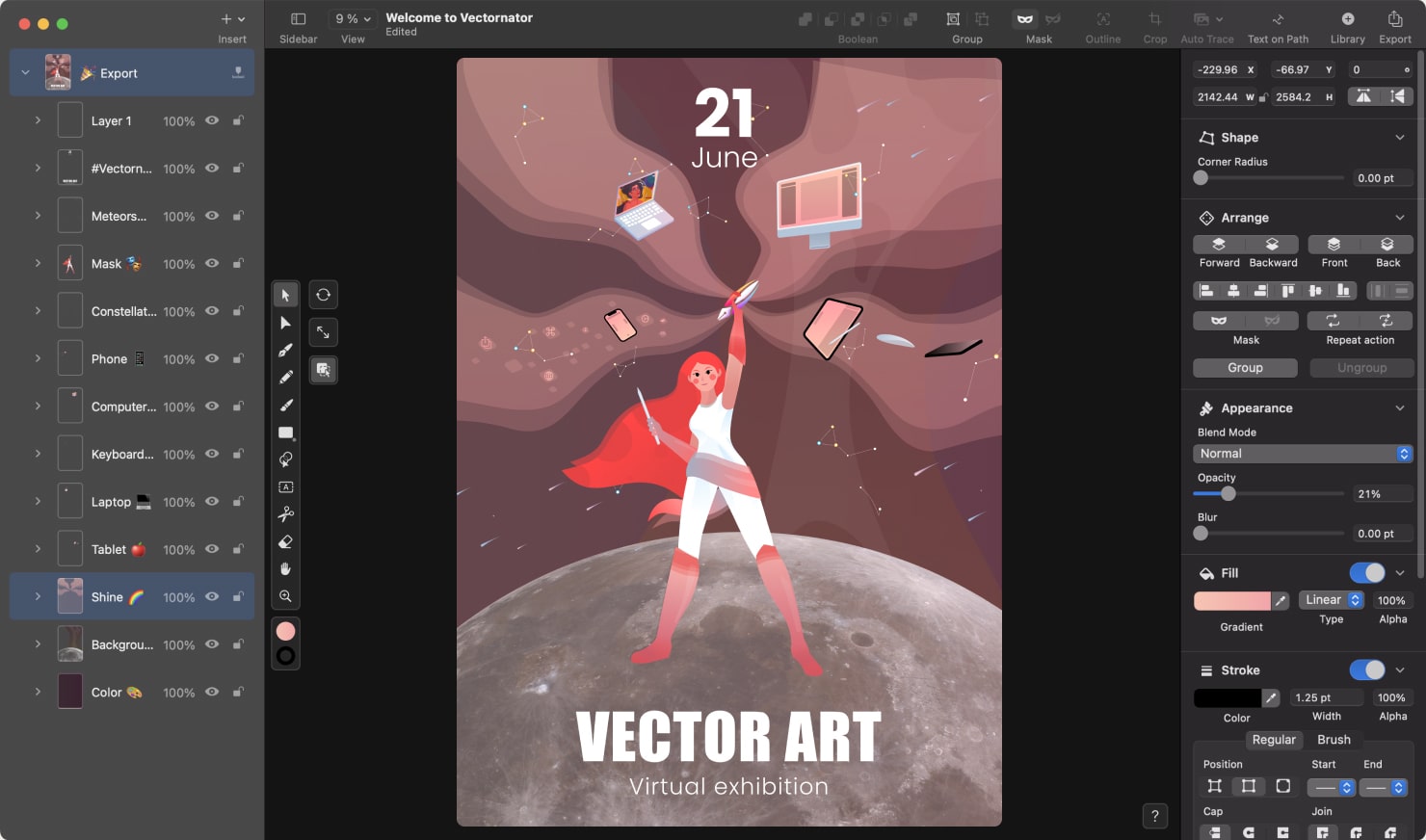
Task: Select the Node (direct selection) tool
Action: (x=285, y=323)
